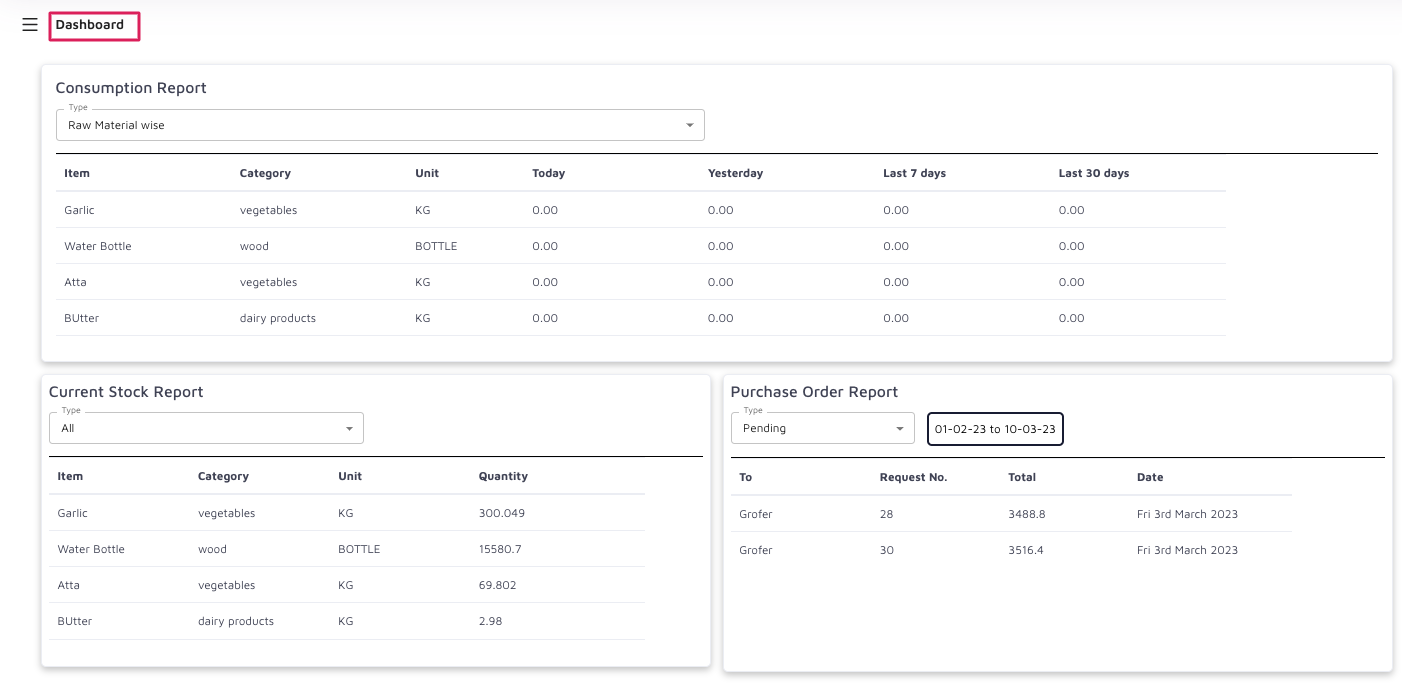Click the Consumption Report dropdown arrow
This screenshot has width=1402, height=687.
(x=689, y=126)
